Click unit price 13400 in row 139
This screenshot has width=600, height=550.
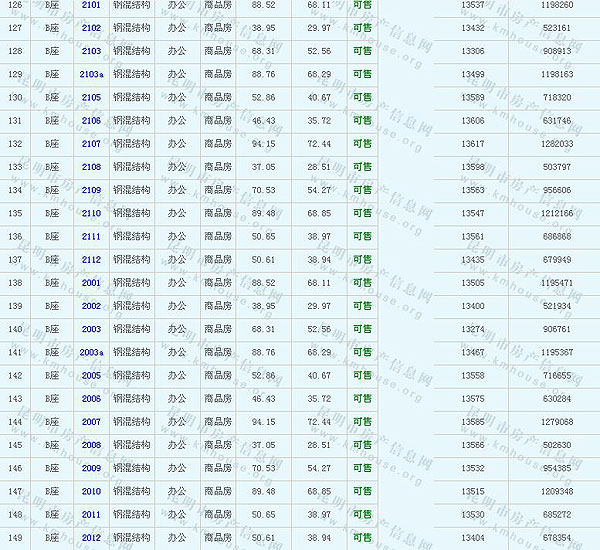pyautogui.click(x=473, y=306)
